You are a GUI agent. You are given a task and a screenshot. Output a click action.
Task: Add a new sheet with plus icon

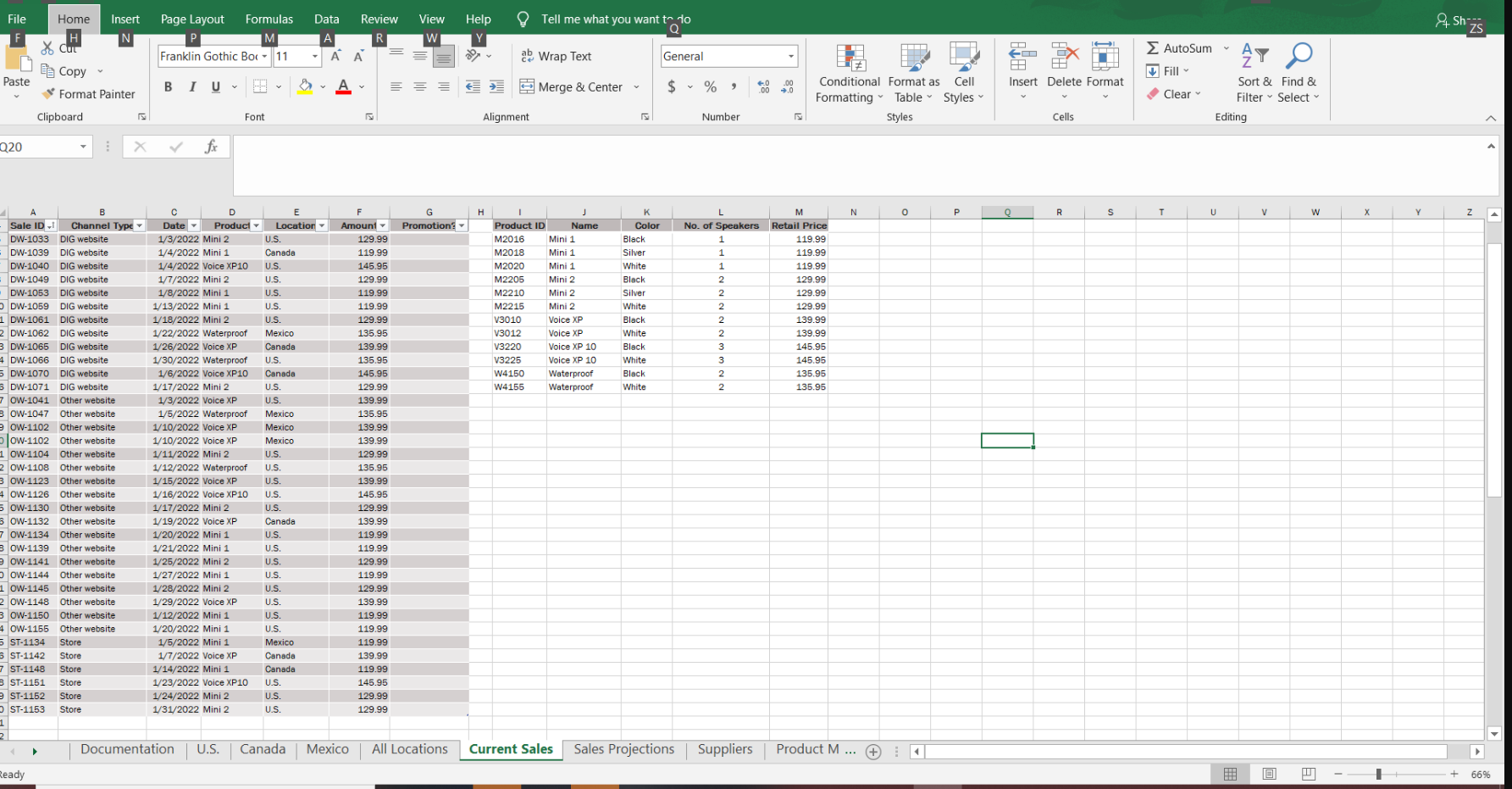[873, 752]
